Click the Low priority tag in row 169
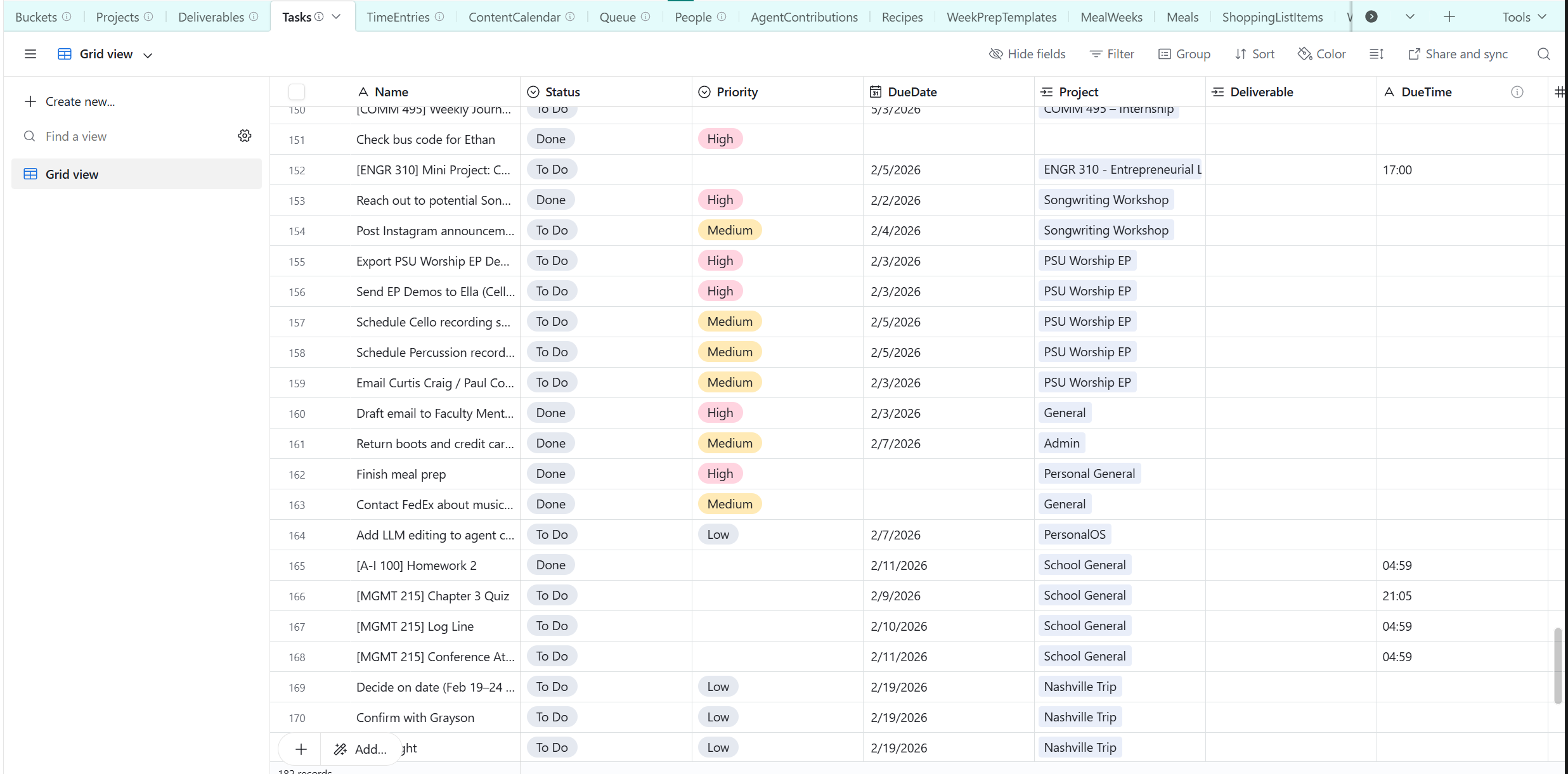The width and height of the screenshot is (1568, 774). point(718,687)
